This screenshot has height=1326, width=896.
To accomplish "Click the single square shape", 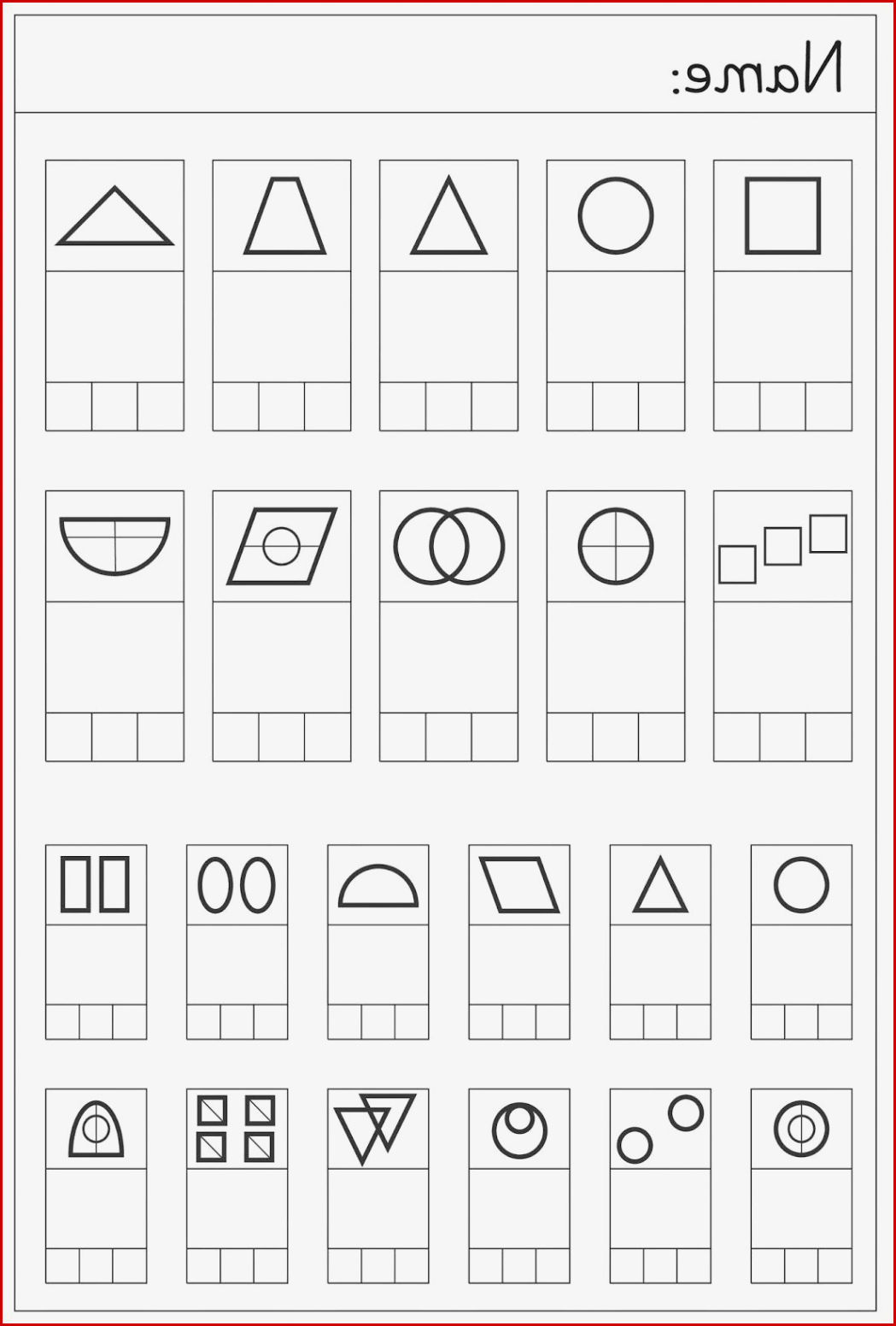I will 782,216.
